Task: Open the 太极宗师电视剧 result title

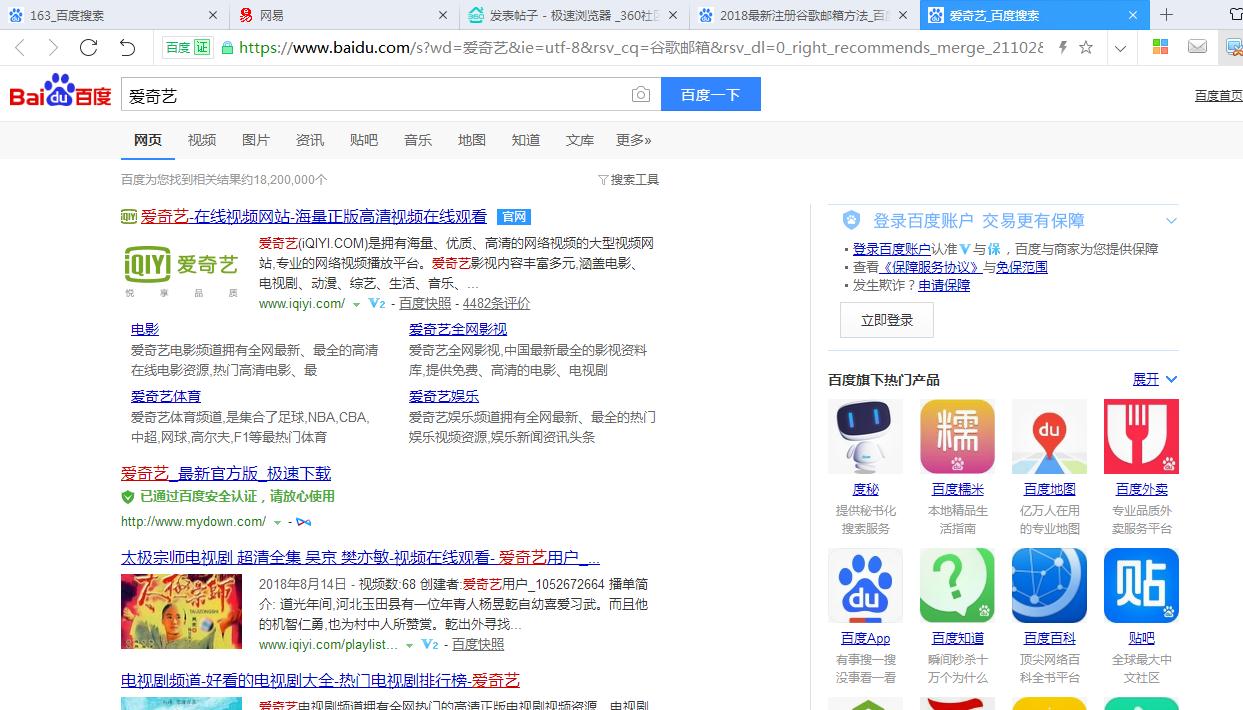Action: point(360,557)
